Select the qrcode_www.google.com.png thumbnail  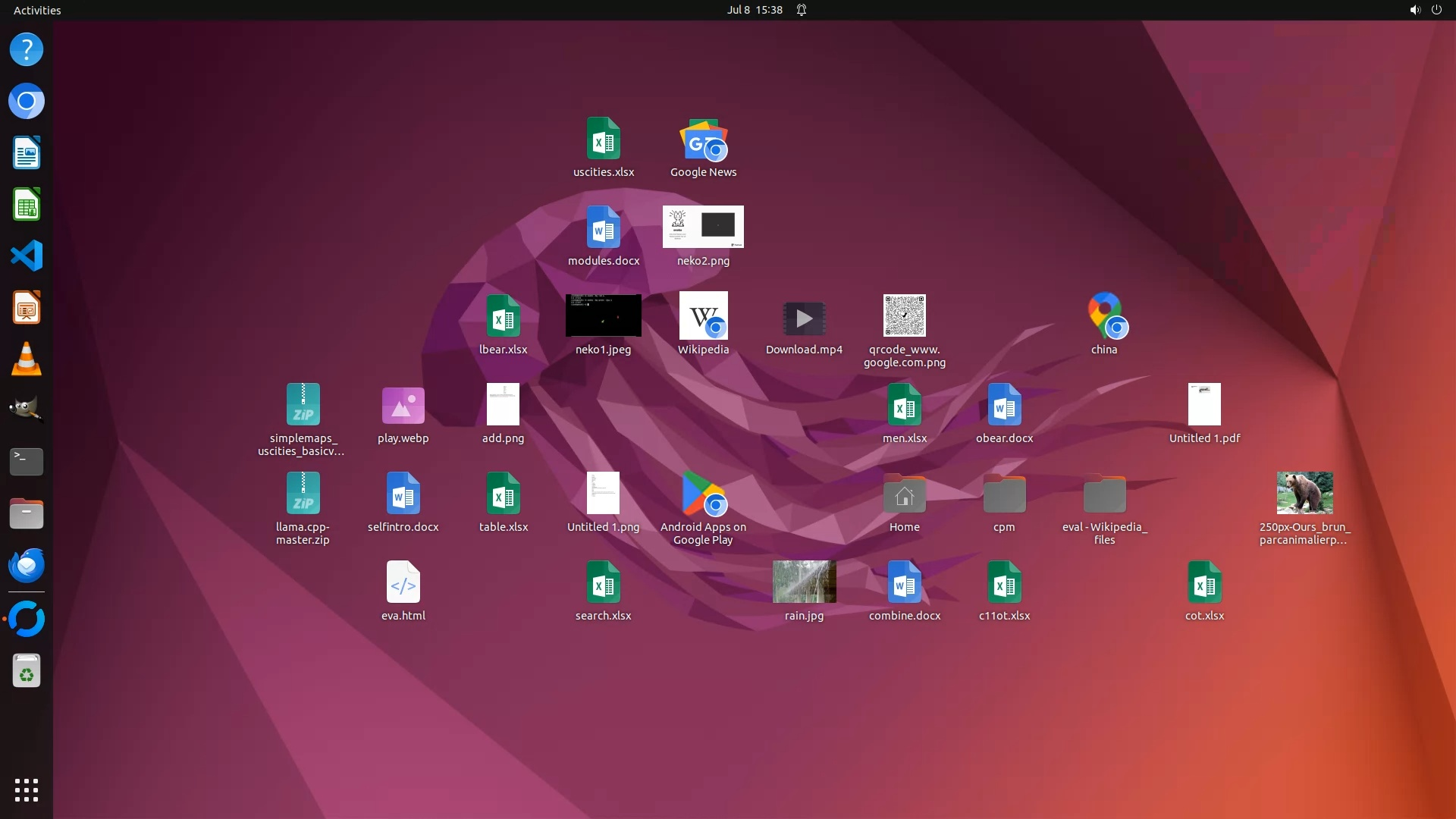click(904, 315)
